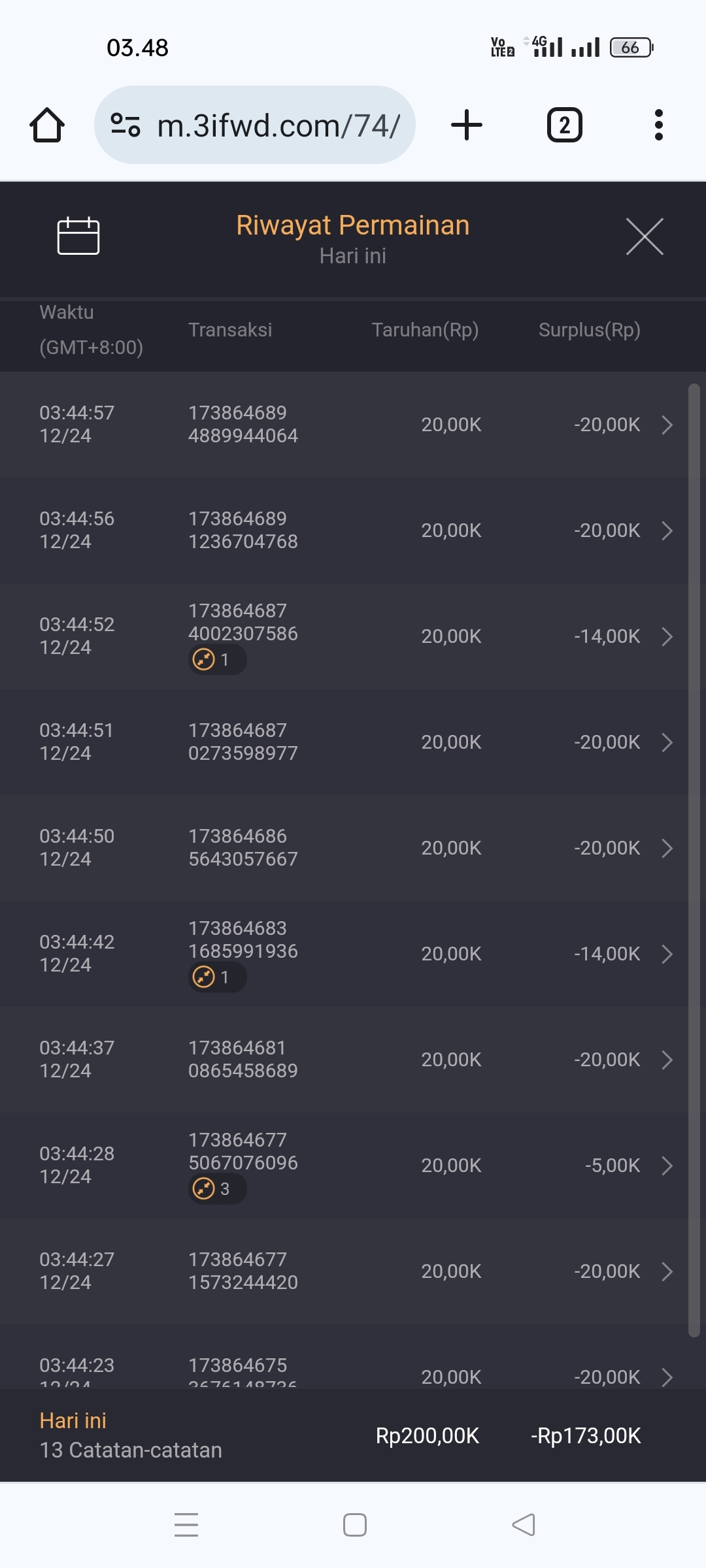Click the m.3ifwd.com/74/ address bar

click(278, 125)
